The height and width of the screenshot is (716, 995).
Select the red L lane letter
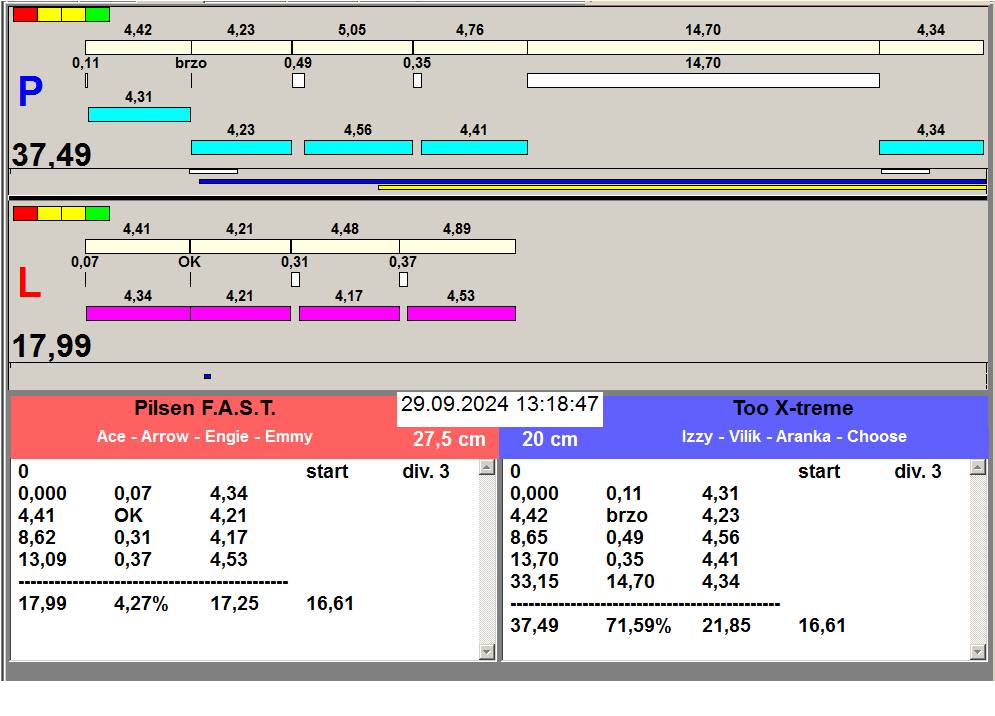29,282
